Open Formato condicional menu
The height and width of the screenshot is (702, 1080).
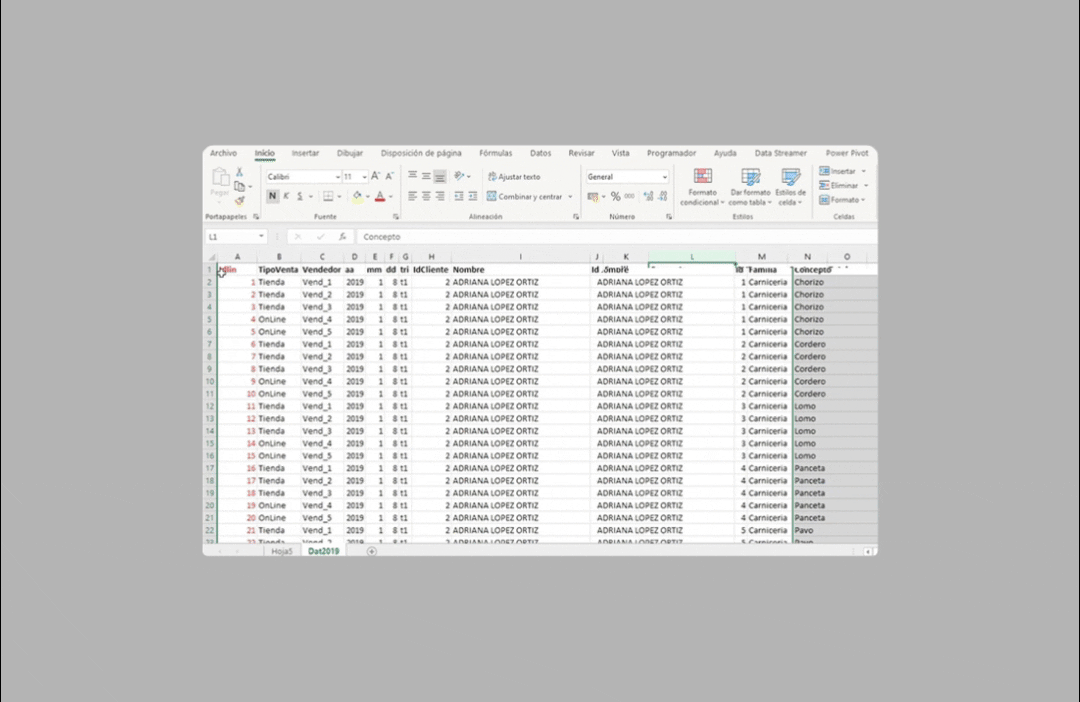coord(703,186)
